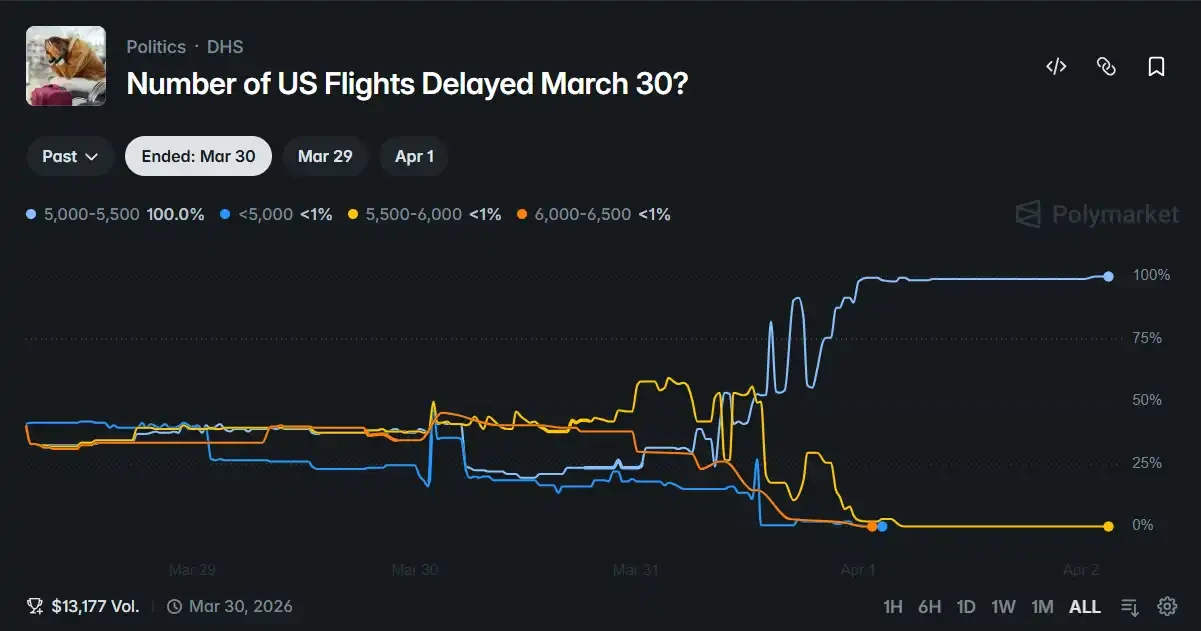The height and width of the screenshot is (631, 1201).
Task: Set chart range to 1W
Action: [1004, 606]
